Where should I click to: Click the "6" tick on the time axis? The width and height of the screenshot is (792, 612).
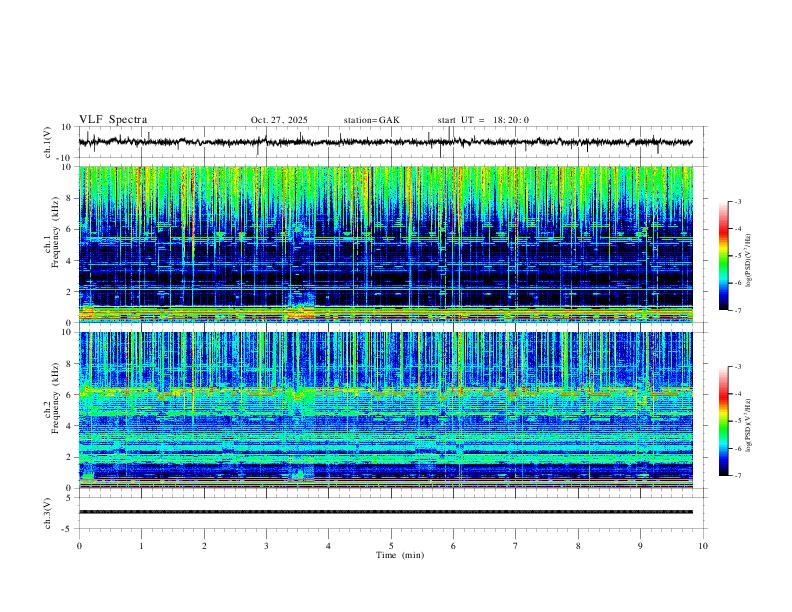[454, 546]
